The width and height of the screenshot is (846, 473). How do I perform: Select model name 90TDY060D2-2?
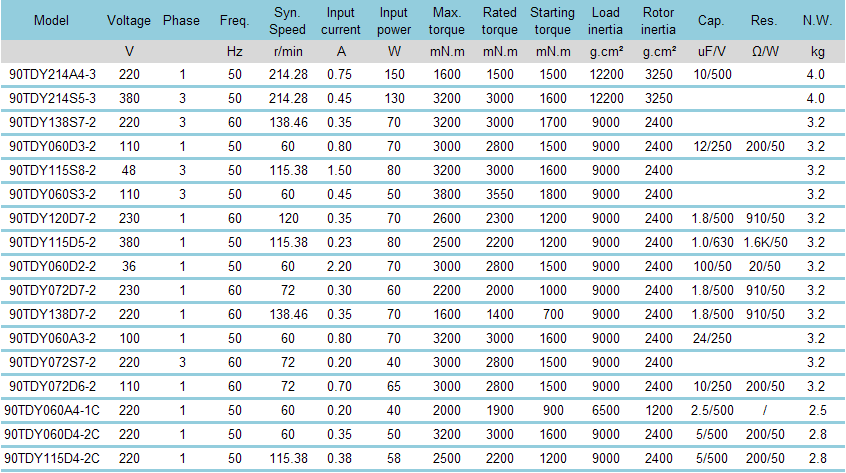pyautogui.click(x=52, y=266)
